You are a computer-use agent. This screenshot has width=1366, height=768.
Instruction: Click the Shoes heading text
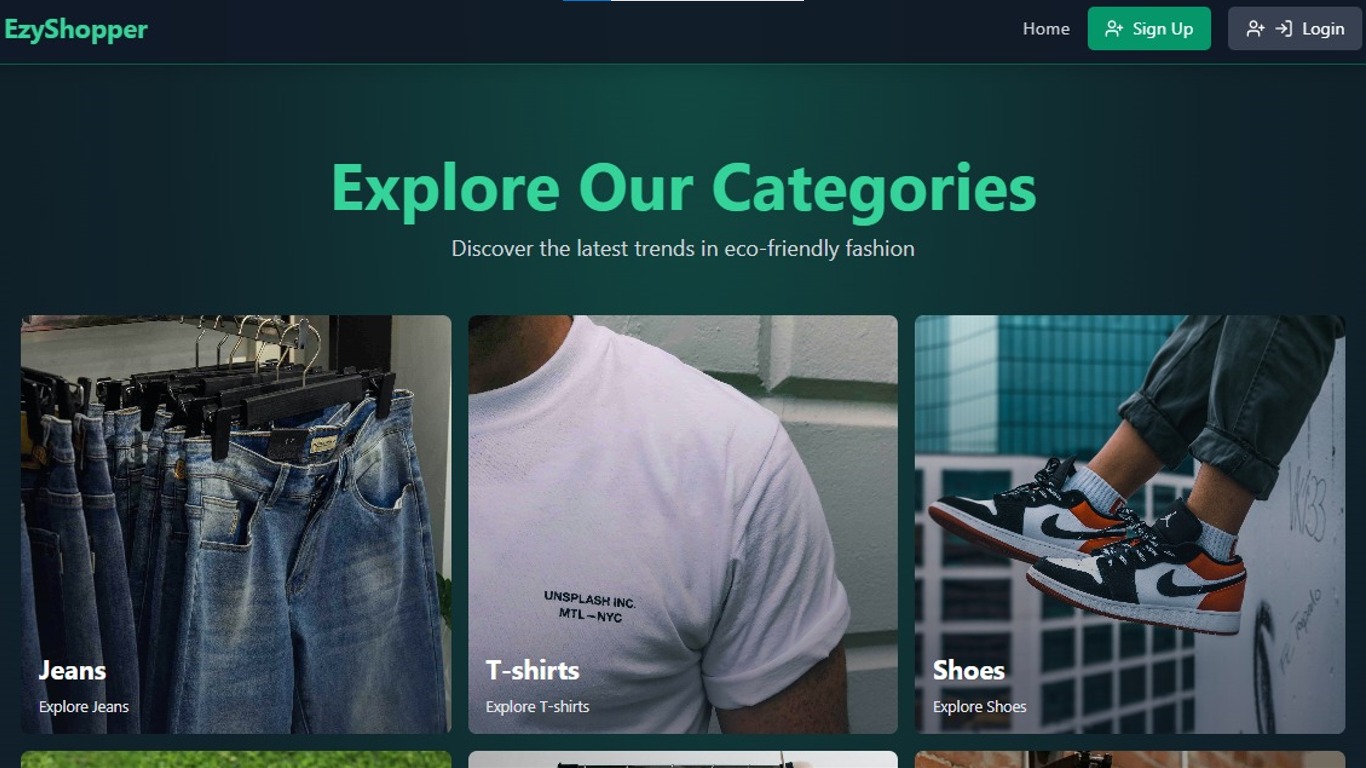(x=969, y=670)
